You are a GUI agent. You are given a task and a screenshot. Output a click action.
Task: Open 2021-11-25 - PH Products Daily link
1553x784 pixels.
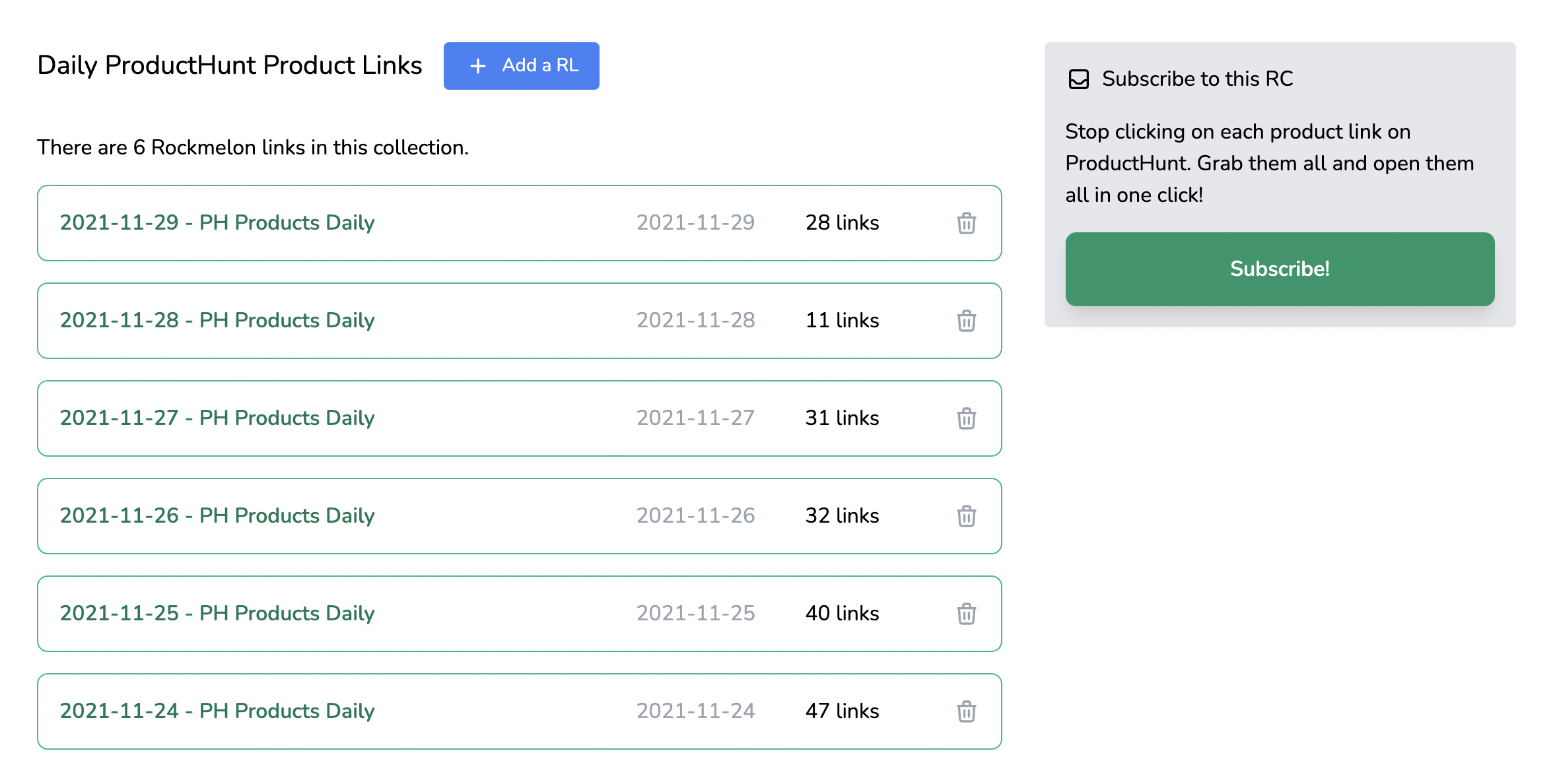(217, 614)
